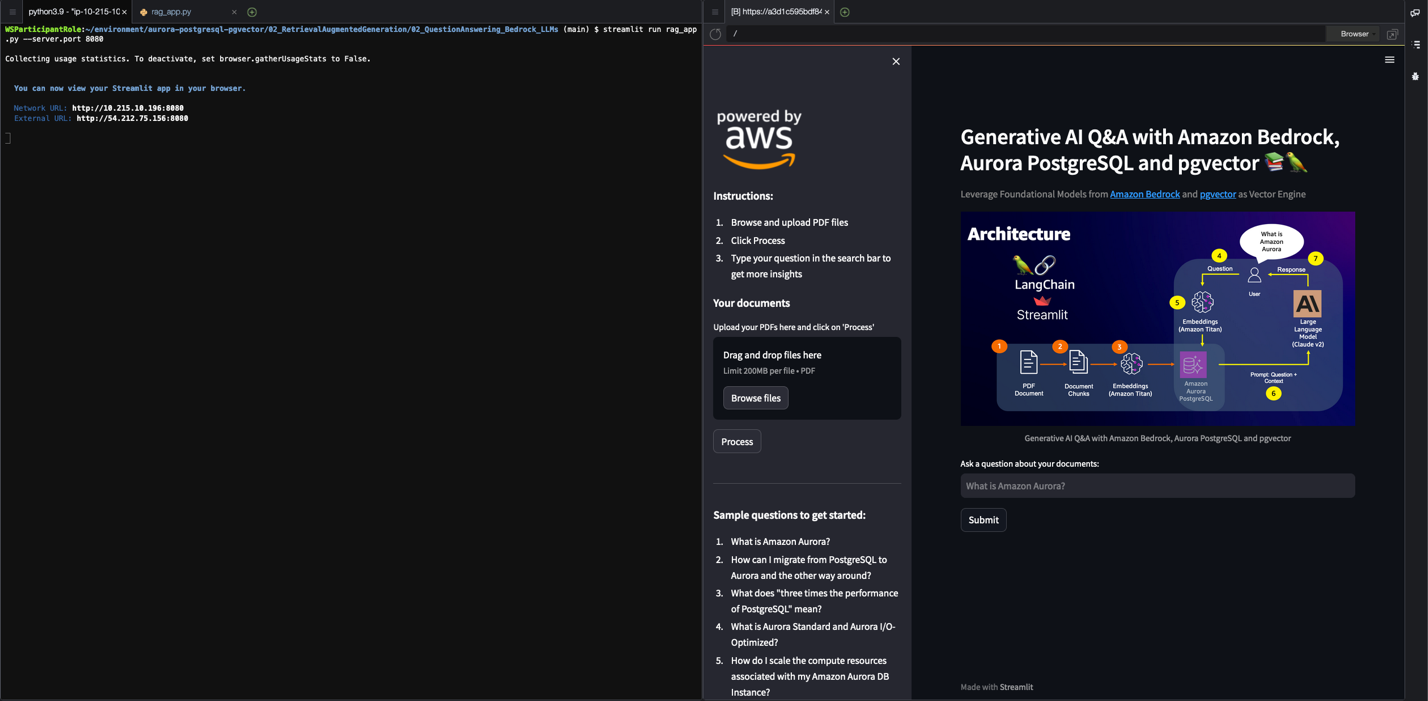Click the Generative AI Q&A page title
1428x701 pixels.
pos(1150,150)
